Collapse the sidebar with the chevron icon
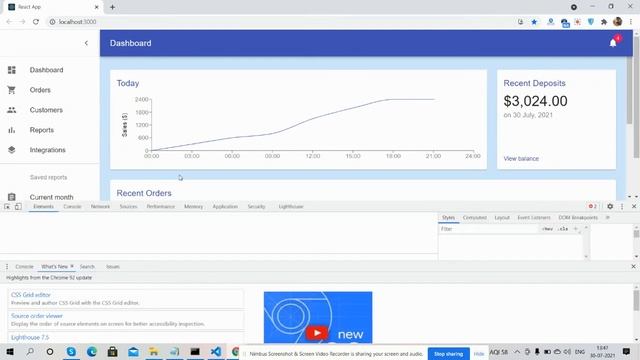Screen dimensions: 640x360 tap(86, 43)
